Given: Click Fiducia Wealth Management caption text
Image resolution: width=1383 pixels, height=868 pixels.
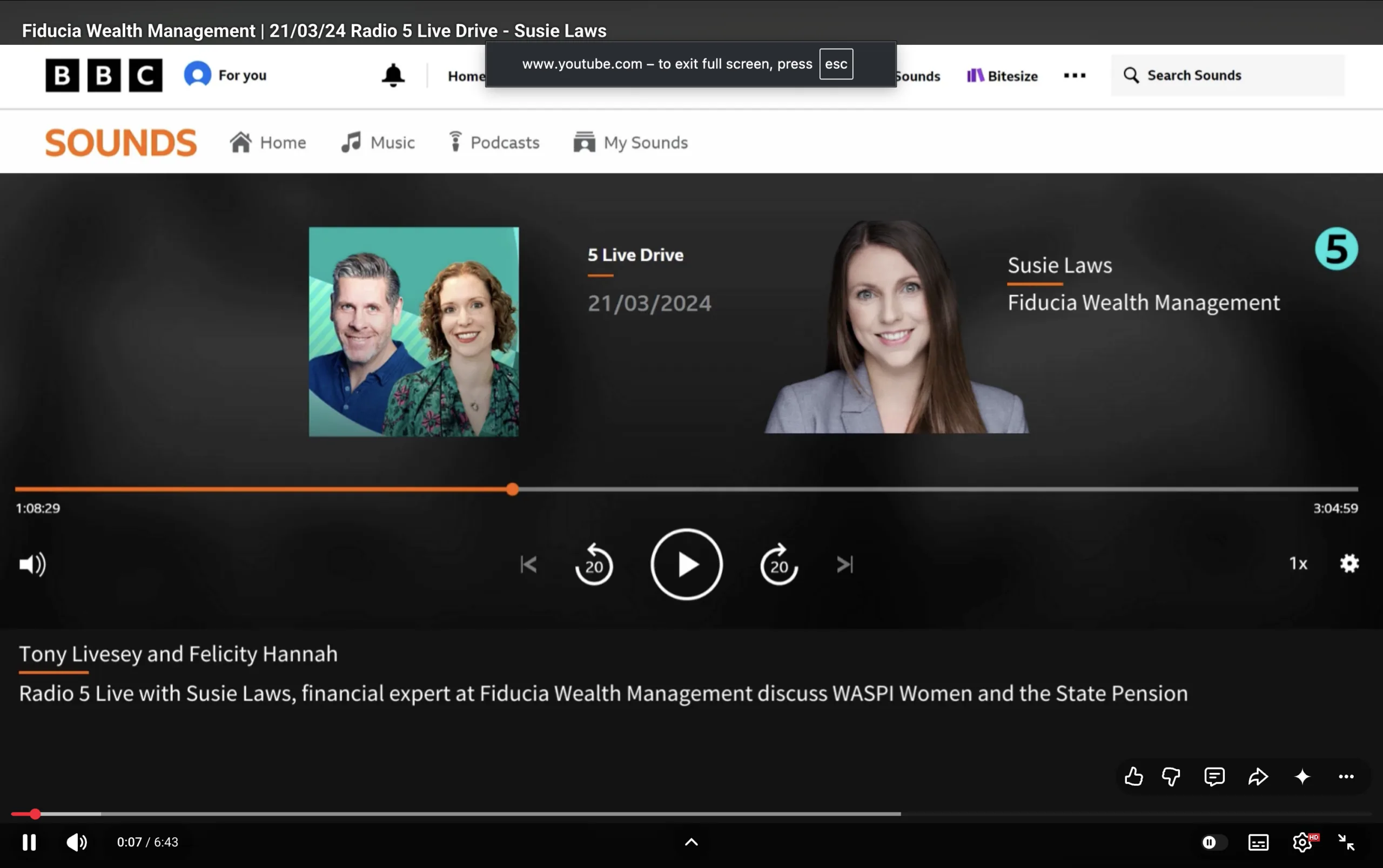Looking at the screenshot, I should point(1144,302).
